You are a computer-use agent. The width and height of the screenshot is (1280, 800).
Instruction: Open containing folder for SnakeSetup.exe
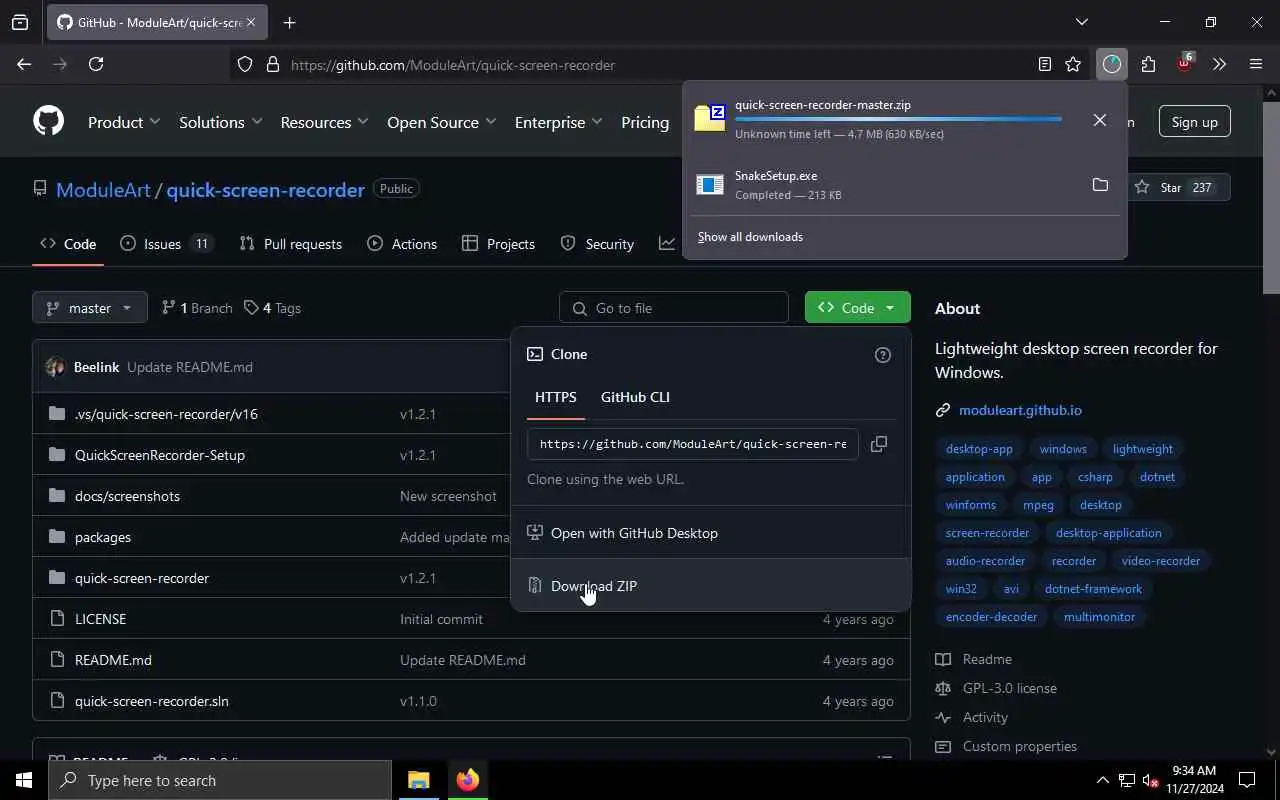coord(1100,185)
